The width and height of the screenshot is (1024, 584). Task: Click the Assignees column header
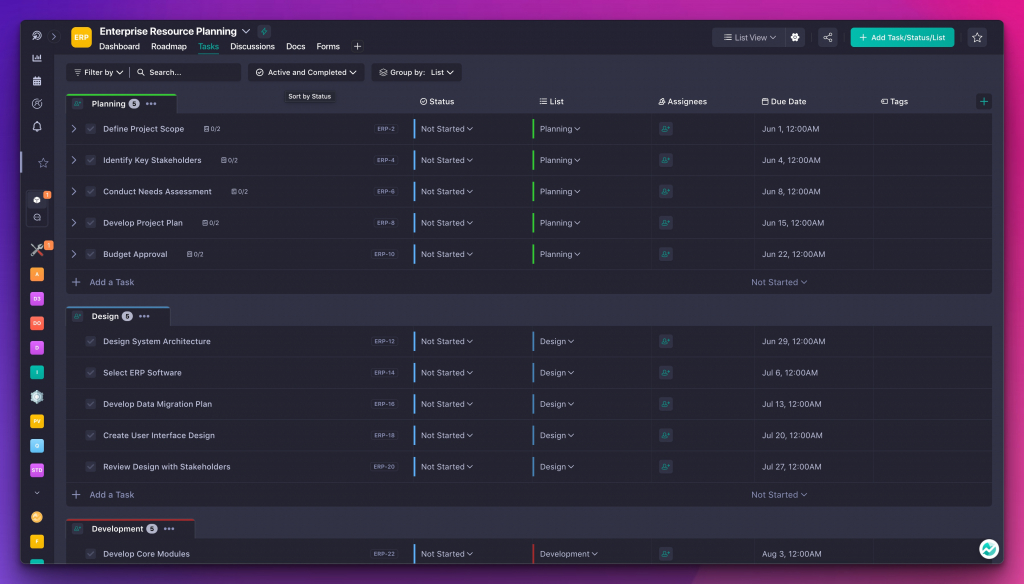click(682, 101)
